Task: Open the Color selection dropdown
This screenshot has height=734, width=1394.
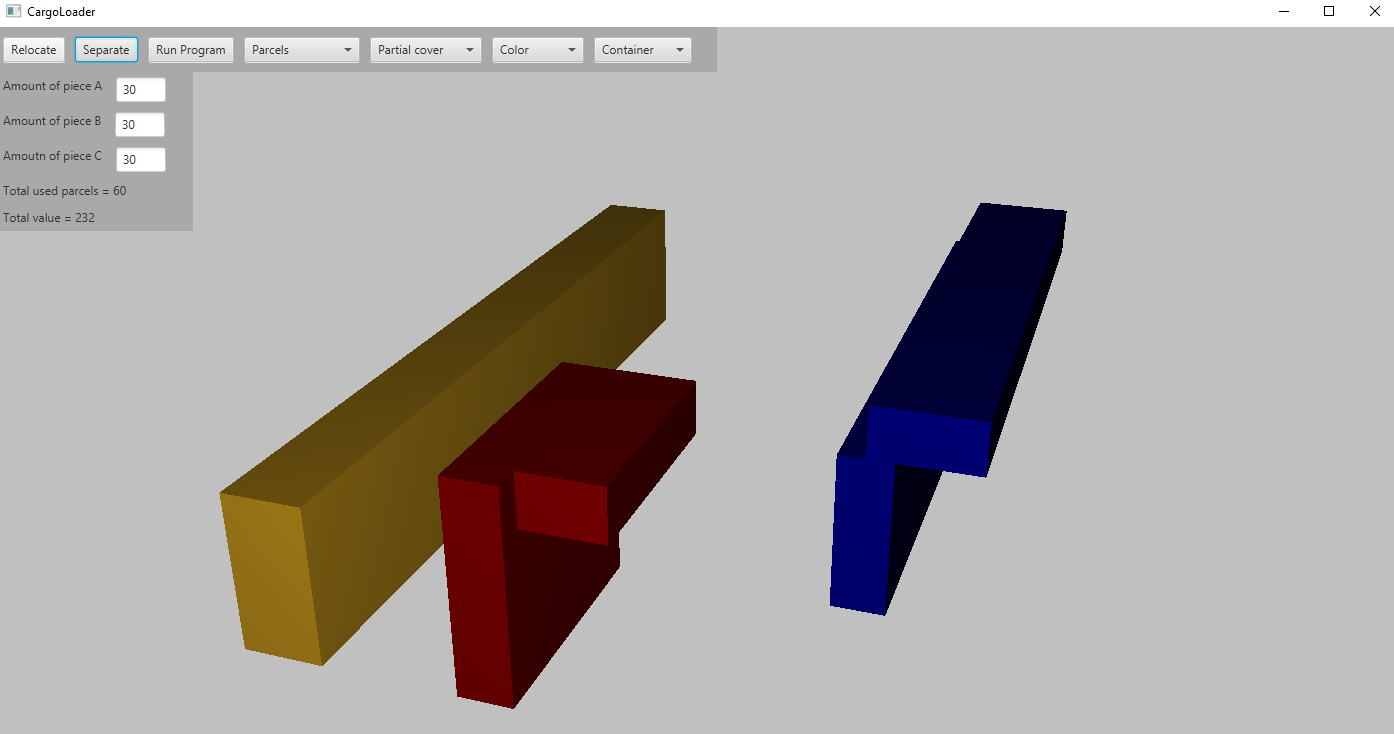Action: tap(537, 49)
